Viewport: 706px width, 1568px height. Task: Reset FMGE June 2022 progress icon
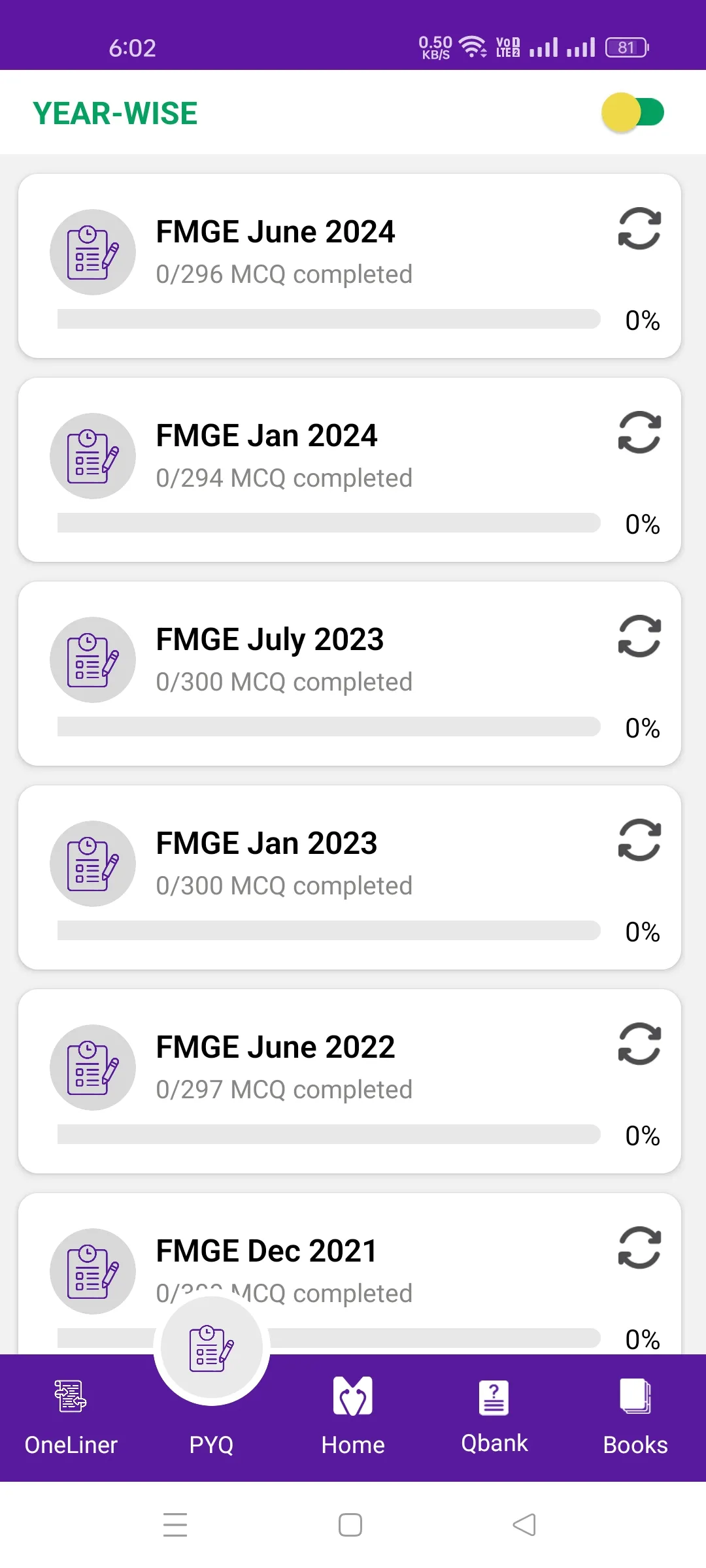click(639, 1044)
